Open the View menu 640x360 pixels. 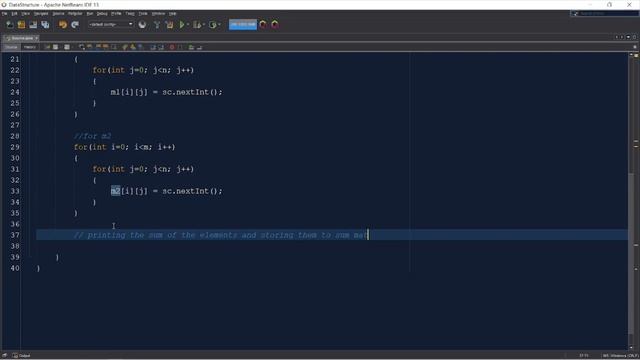tap(25, 13)
